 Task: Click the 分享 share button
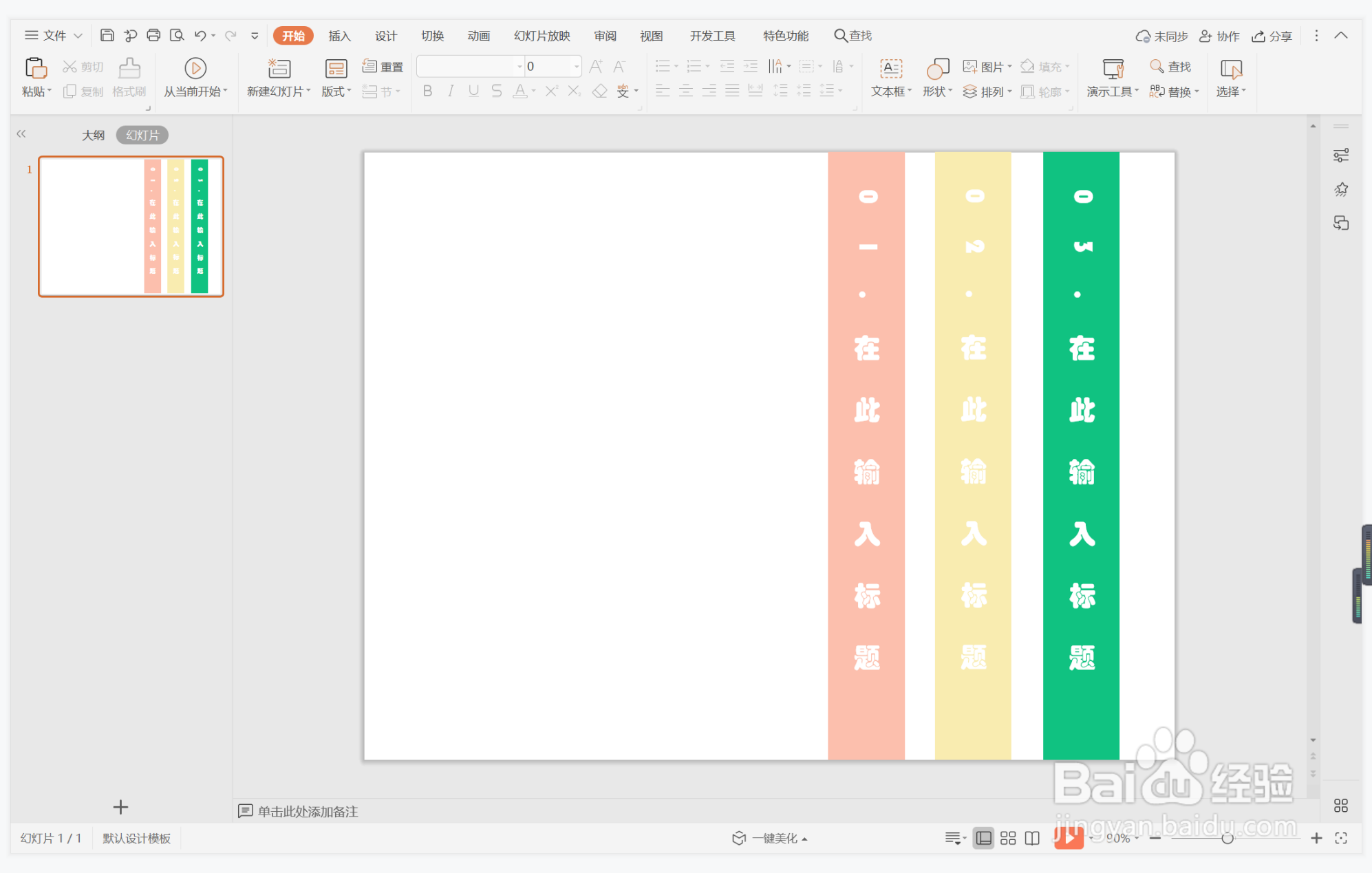[x=1272, y=36]
